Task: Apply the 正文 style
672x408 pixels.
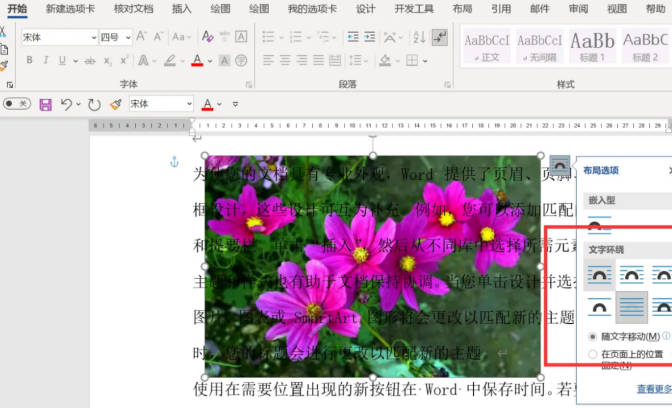Action: tap(487, 46)
